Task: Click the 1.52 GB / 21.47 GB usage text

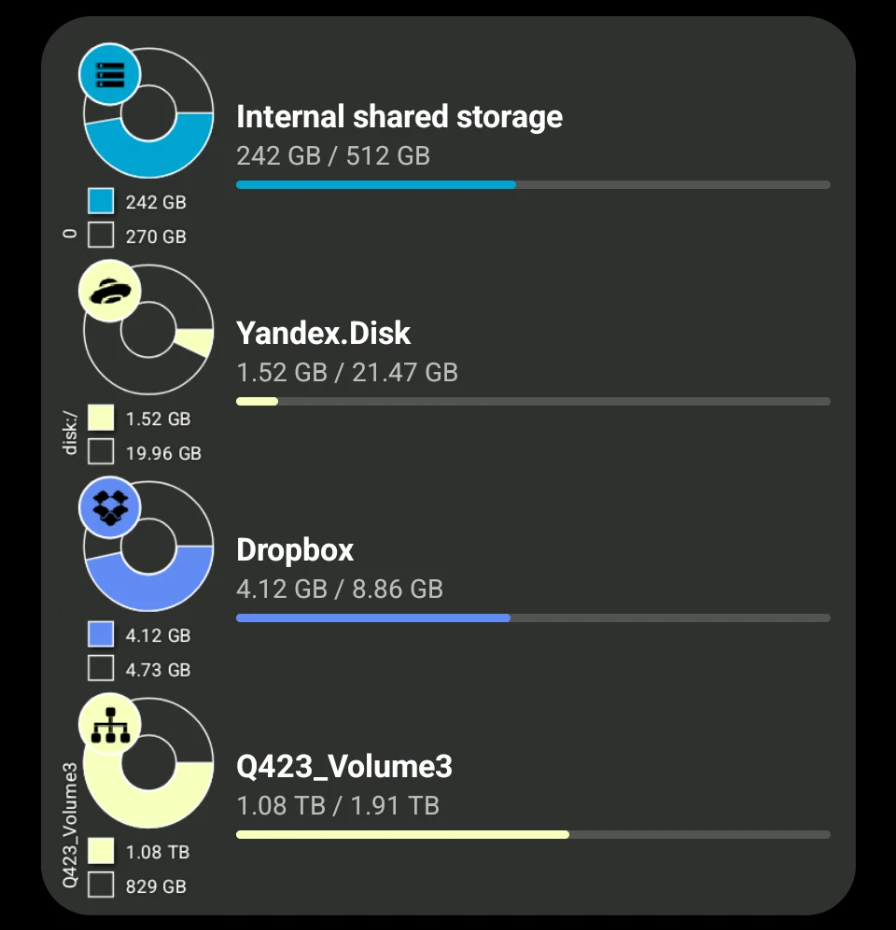Action: (x=347, y=372)
